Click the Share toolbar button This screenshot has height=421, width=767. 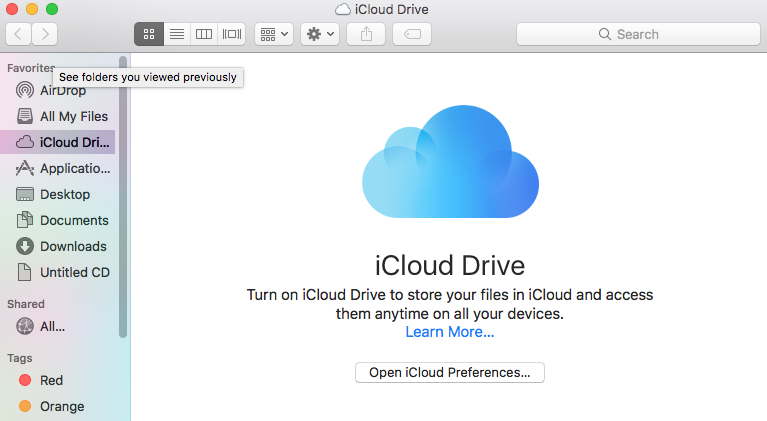coord(366,34)
